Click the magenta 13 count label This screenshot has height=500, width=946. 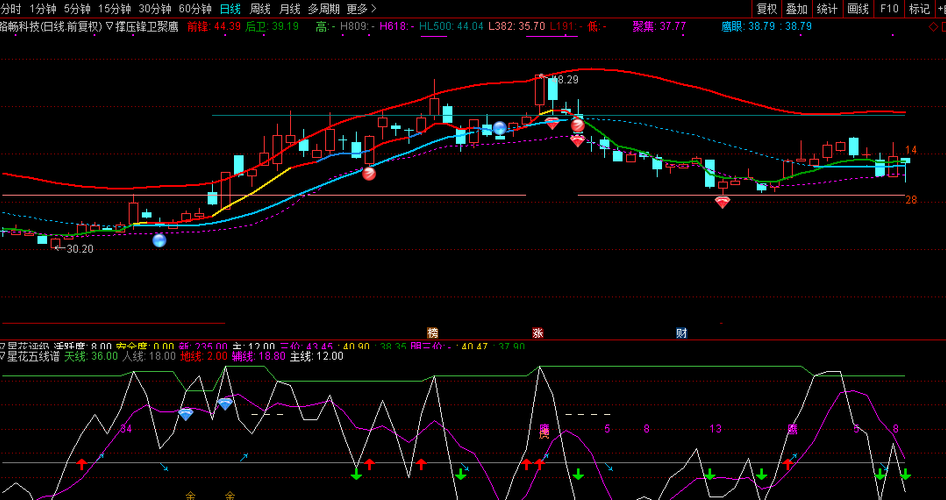[x=716, y=429]
